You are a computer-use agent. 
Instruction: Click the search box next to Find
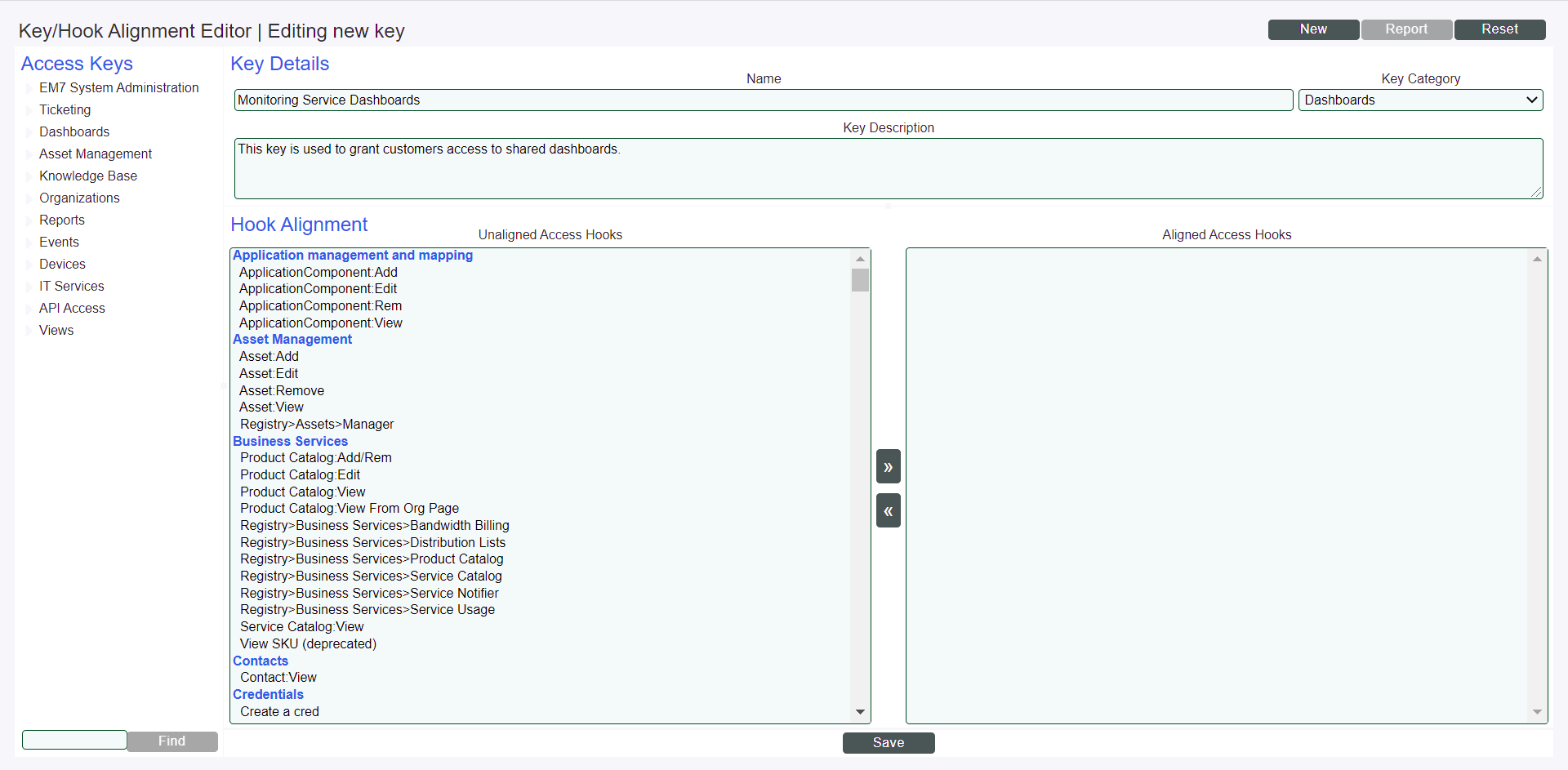[x=73, y=740]
